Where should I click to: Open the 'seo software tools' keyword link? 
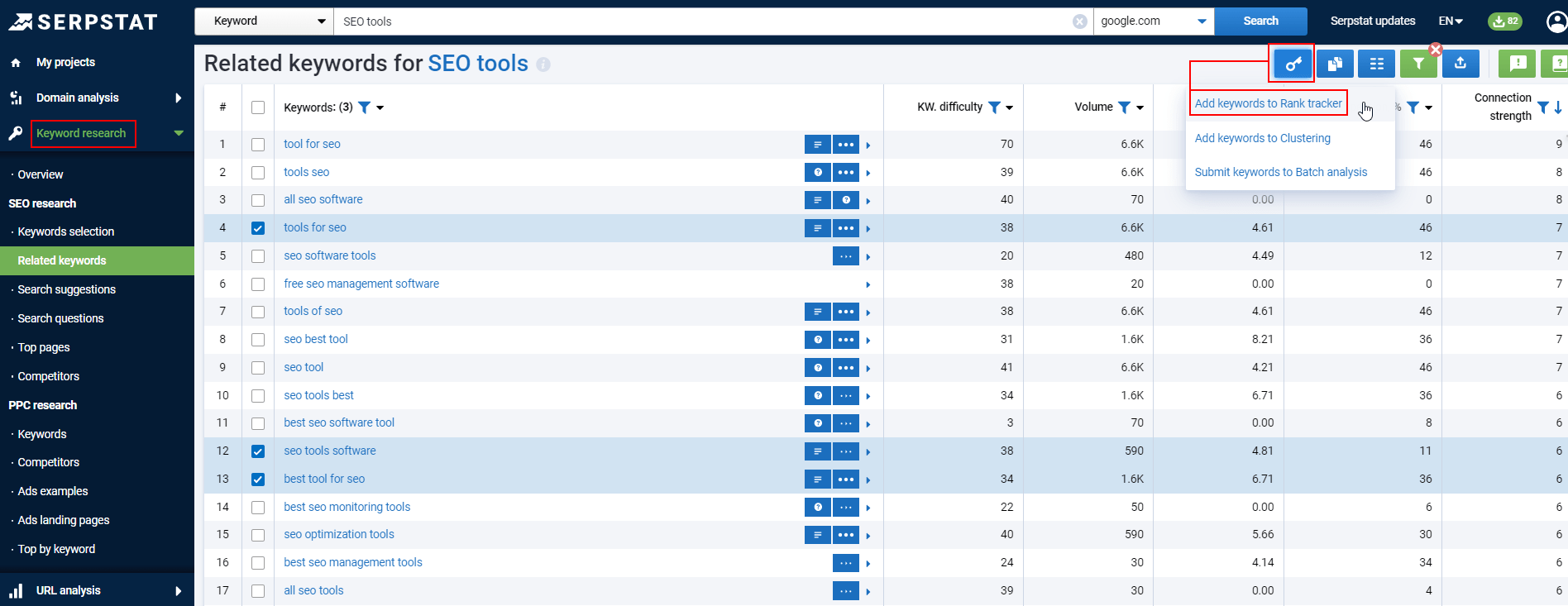(x=329, y=255)
